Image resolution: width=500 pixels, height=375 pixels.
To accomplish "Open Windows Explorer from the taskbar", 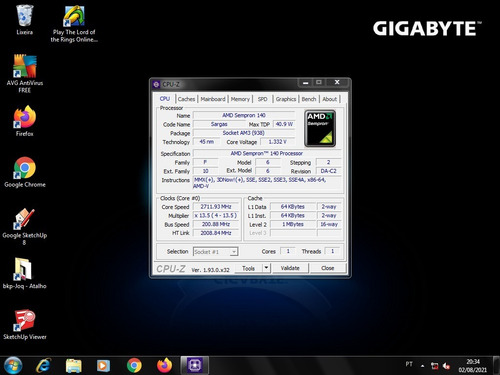I will coord(73,365).
